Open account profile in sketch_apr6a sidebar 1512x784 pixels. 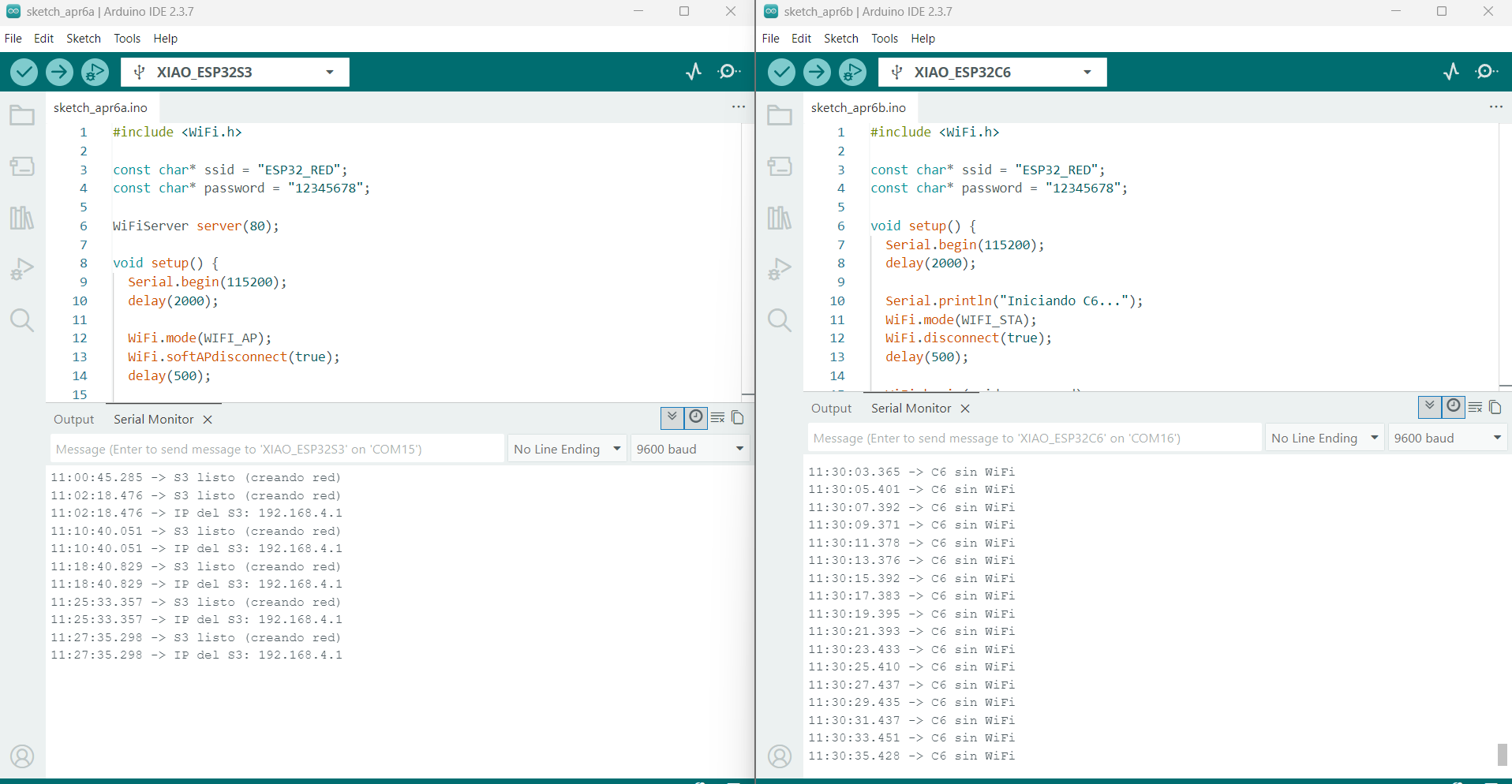coord(22,756)
